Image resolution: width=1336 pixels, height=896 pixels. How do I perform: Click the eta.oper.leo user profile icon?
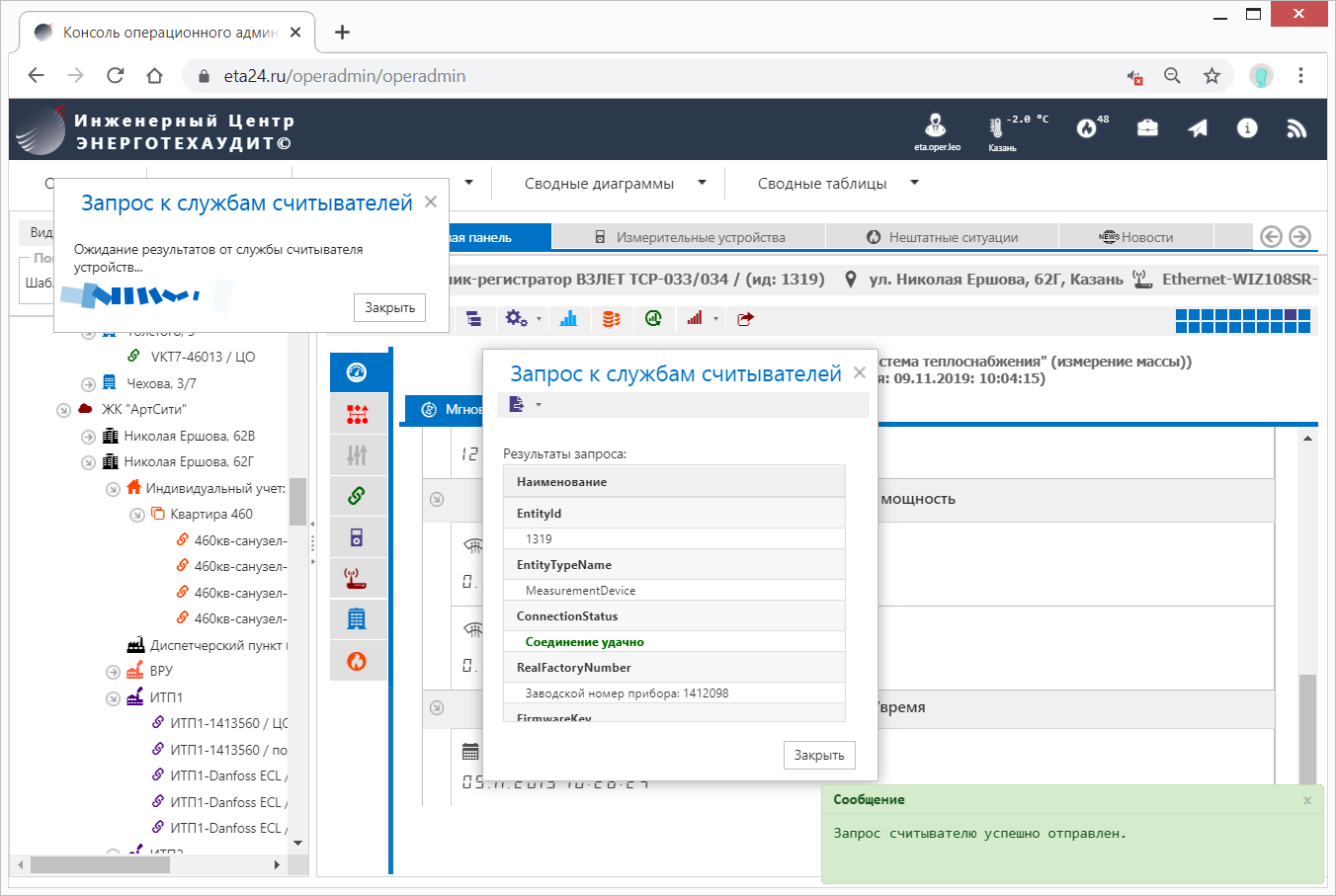pyautogui.click(x=935, y=125)
